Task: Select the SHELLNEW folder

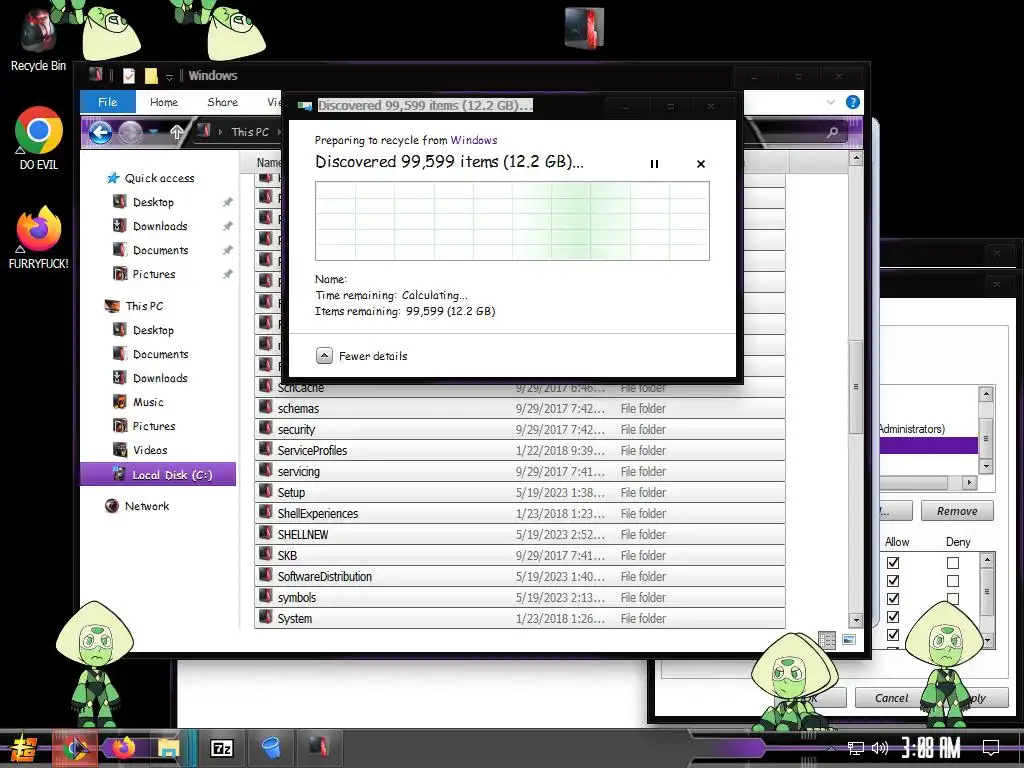Action: [520, 534]
